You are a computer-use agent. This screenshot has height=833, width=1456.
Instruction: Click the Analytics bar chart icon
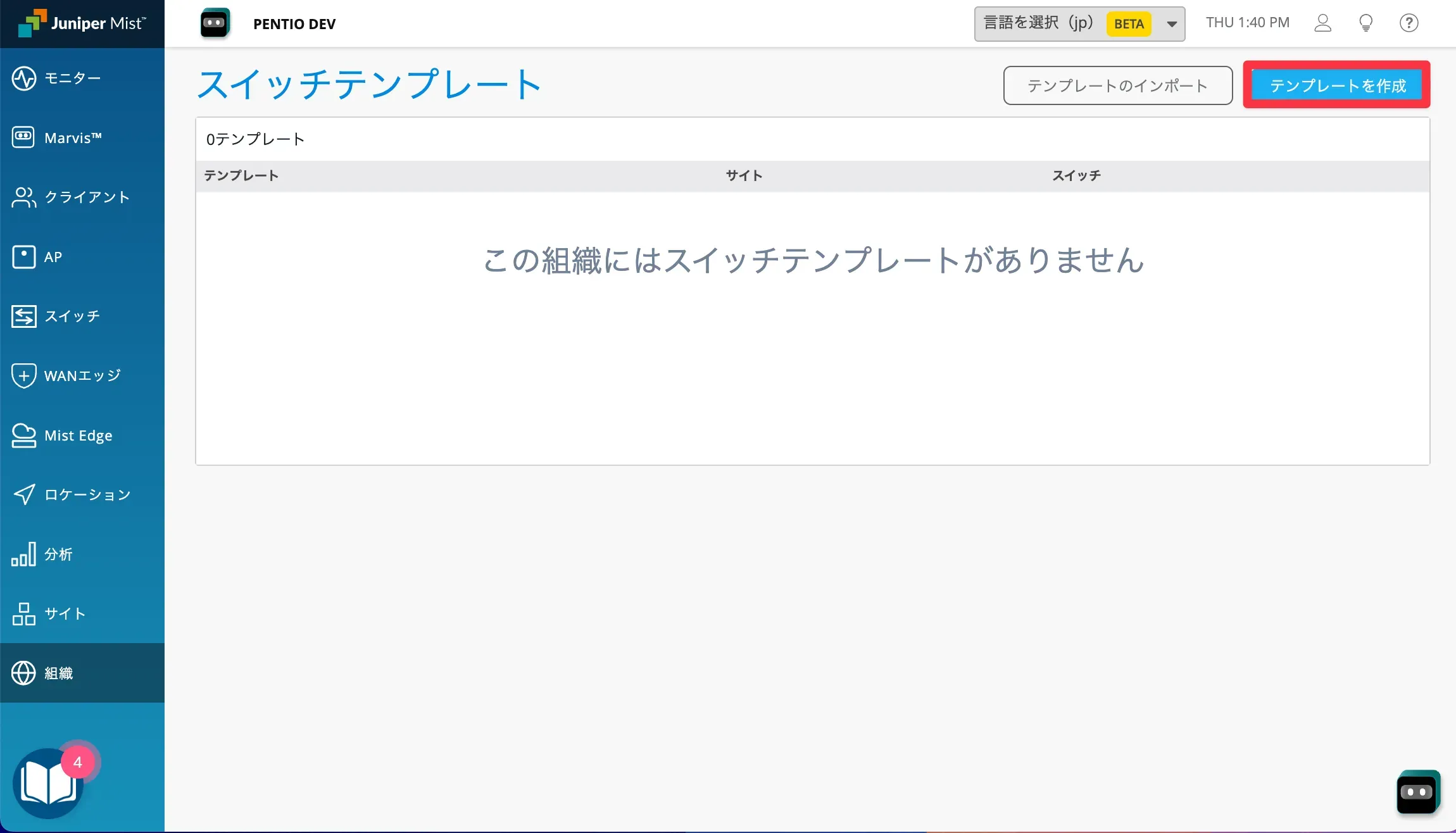tap(24, 554)
